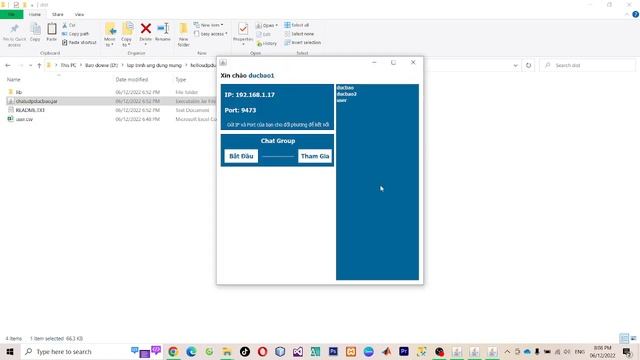Select user ducbao in the chat user list

coord(345,88)
